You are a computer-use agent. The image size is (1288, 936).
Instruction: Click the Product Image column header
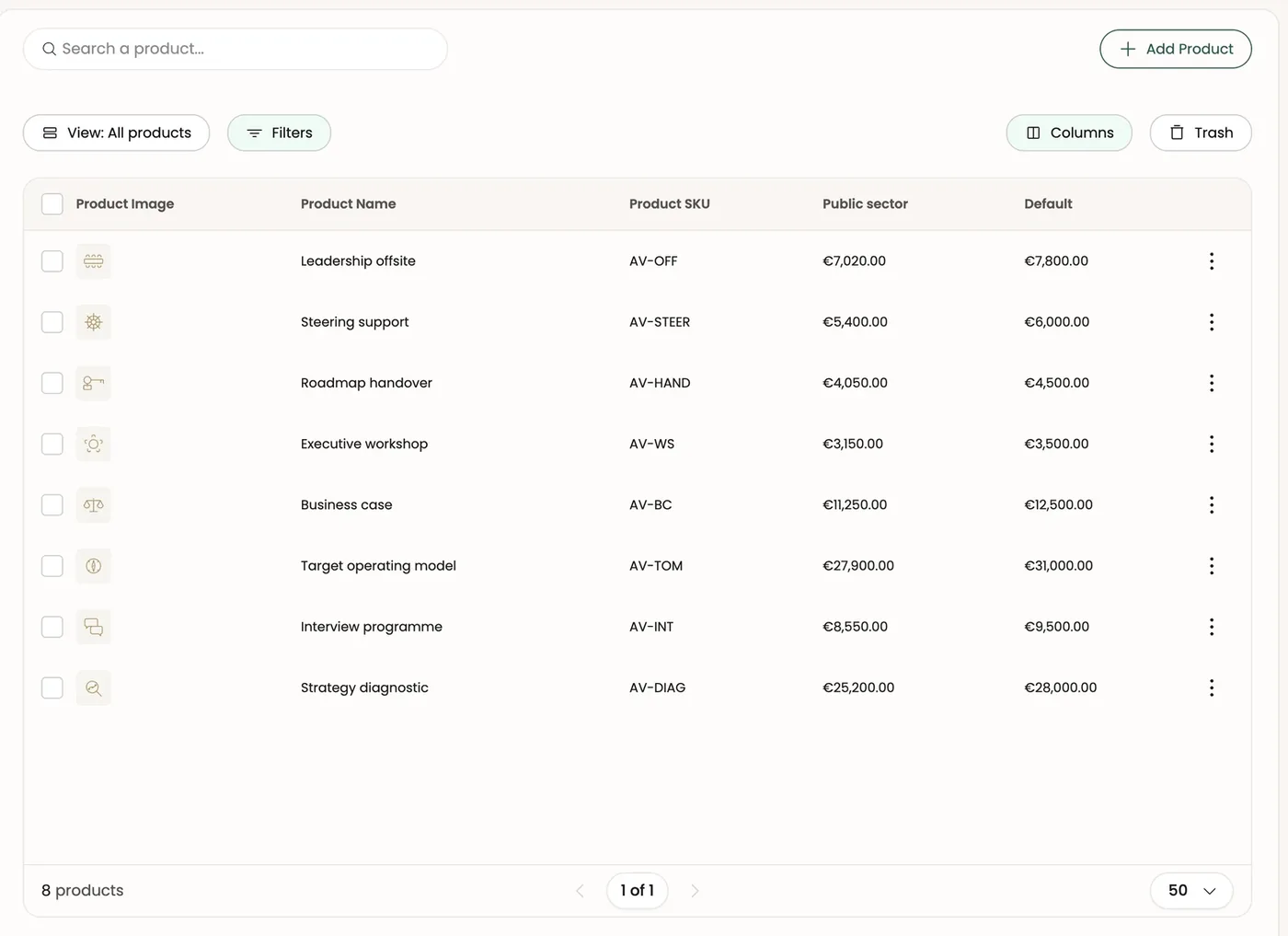(x=124, y=203)
